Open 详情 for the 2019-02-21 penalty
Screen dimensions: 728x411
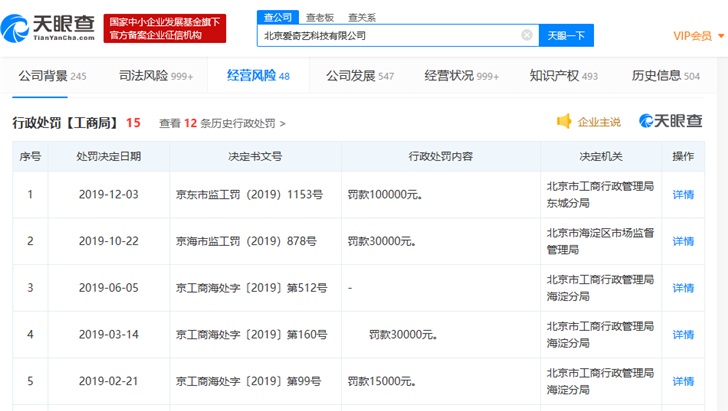683,381
